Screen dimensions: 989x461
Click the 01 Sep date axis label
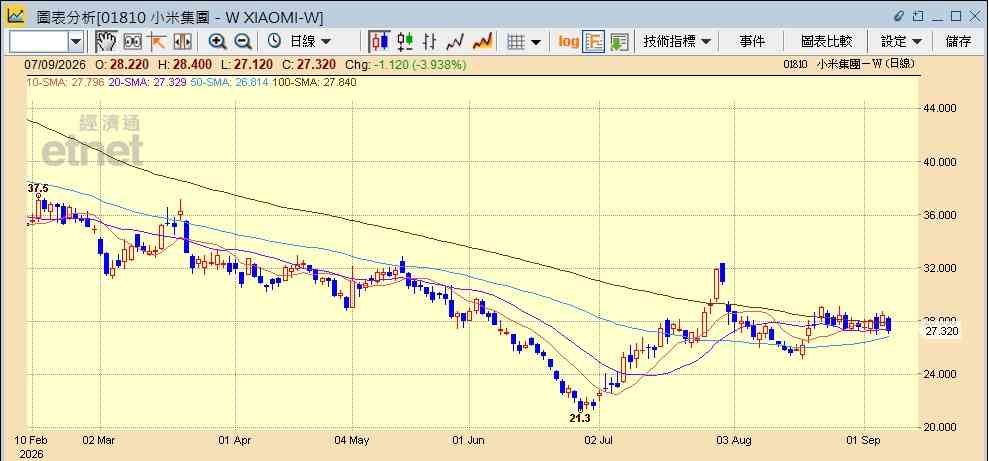coord(863,439)
